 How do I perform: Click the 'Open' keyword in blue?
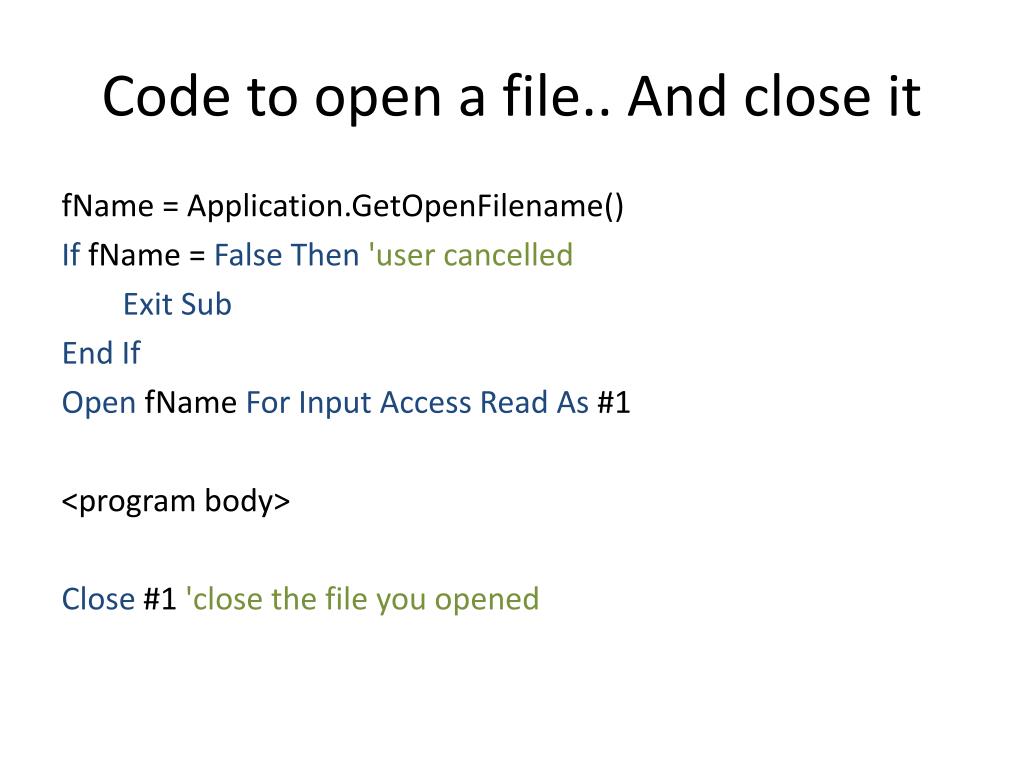[x=99, y=403]
